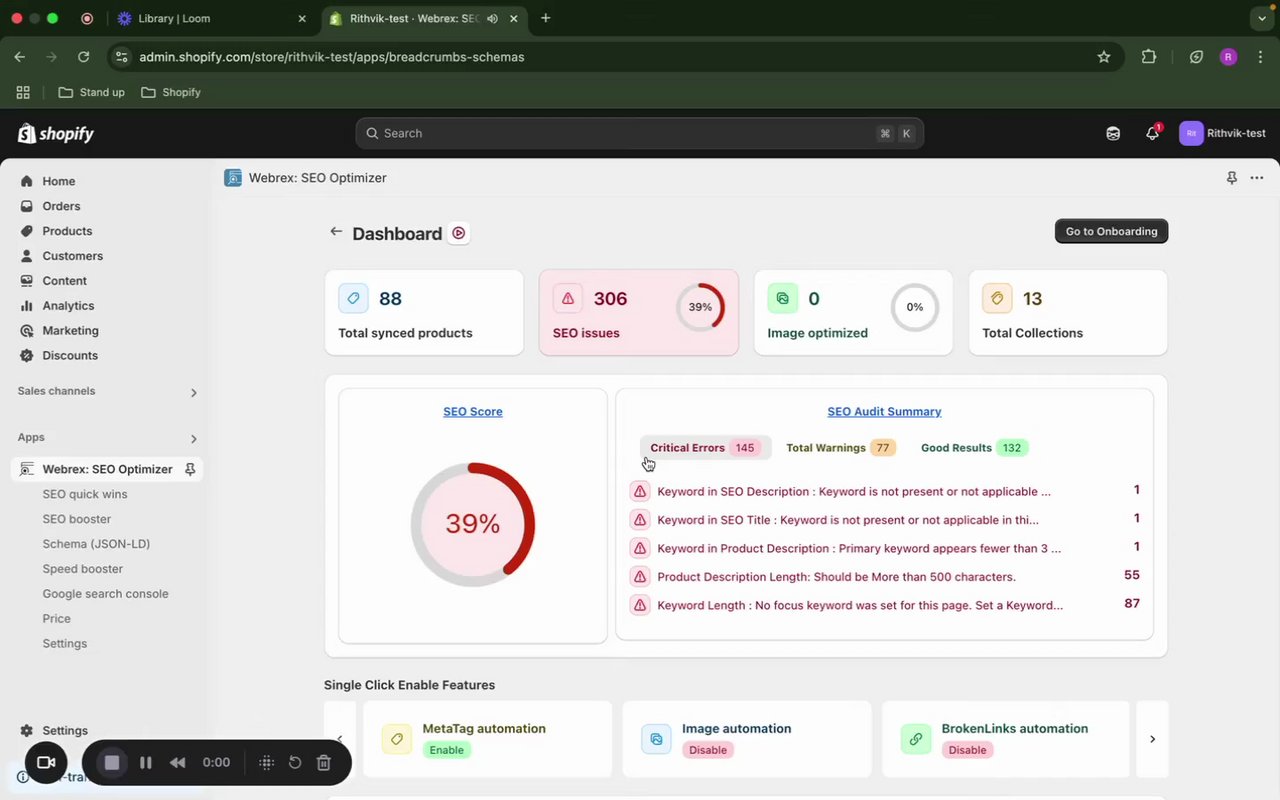
Task: Click the 39% ring in SEO issues card
Action: pyautogui.click(x=700, y=307)
